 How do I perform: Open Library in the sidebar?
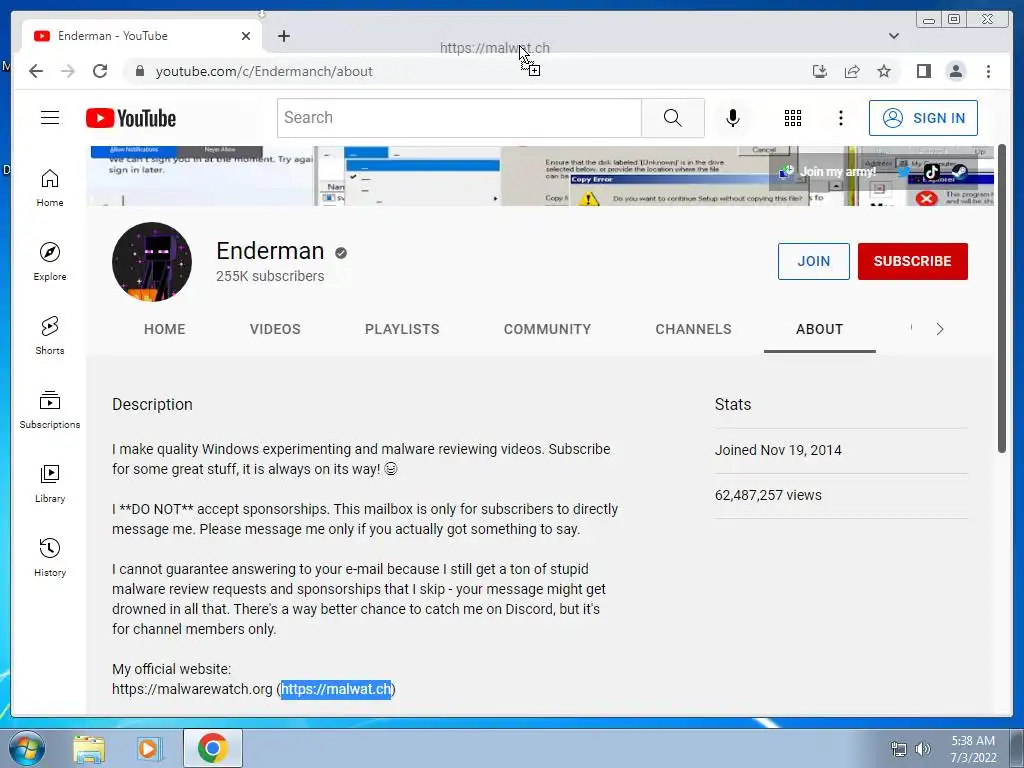50,484
